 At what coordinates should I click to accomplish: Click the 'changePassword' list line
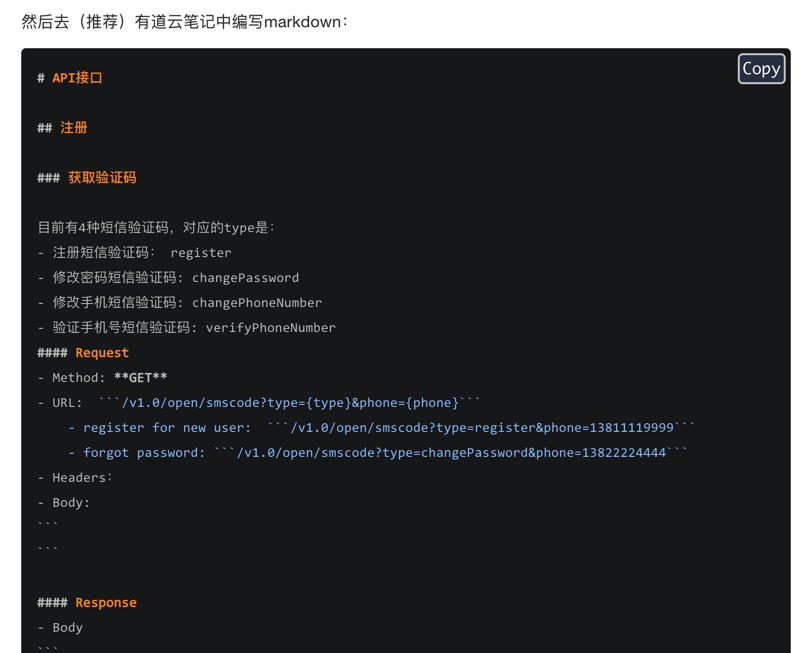[168, 278]
